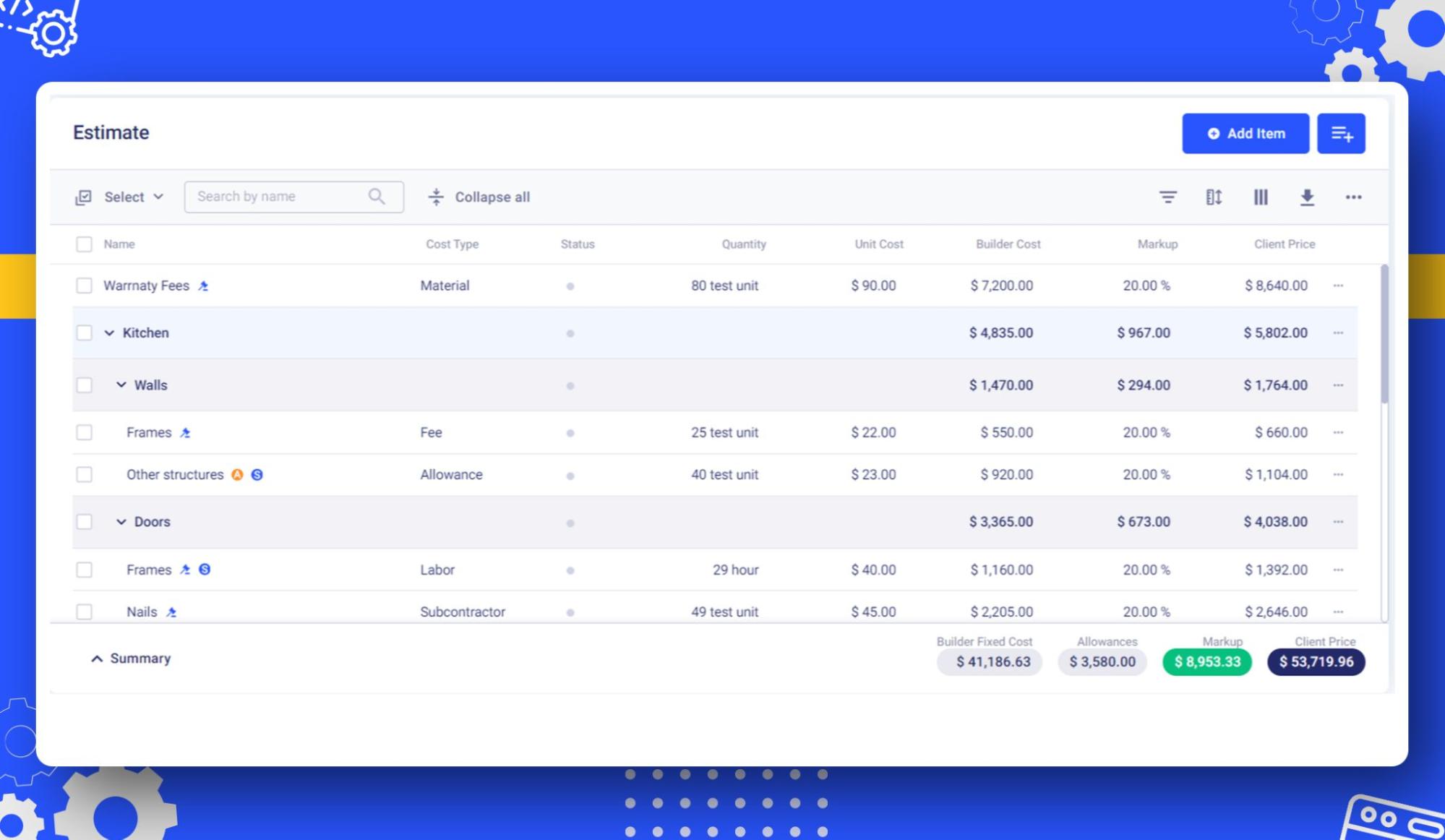Click Collapse all button
This screenshot has width=1445, height=840.
479,197
